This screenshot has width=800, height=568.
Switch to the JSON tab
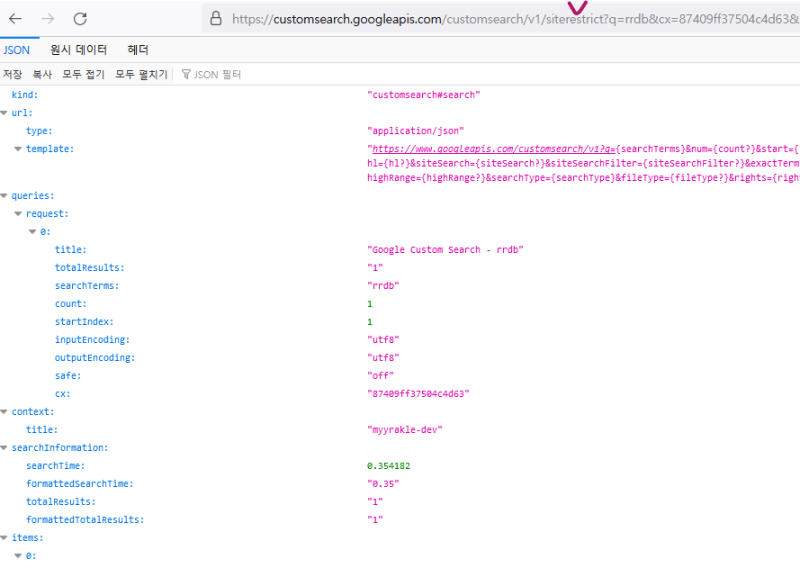17,49
